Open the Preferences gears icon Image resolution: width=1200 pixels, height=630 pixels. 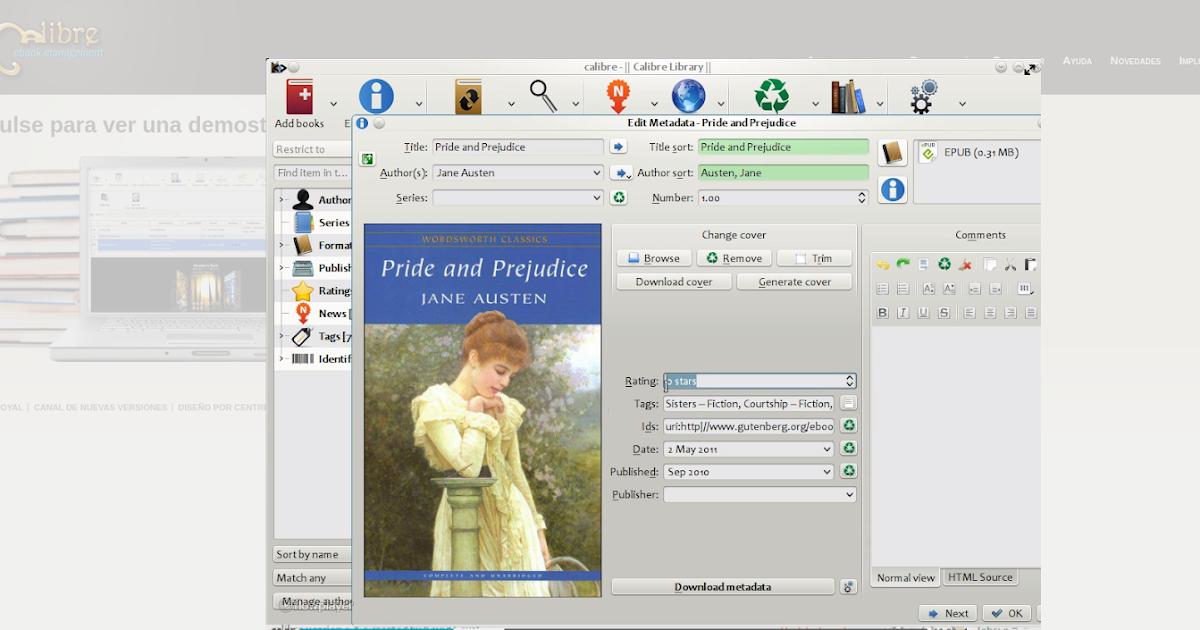coord(923,97)
